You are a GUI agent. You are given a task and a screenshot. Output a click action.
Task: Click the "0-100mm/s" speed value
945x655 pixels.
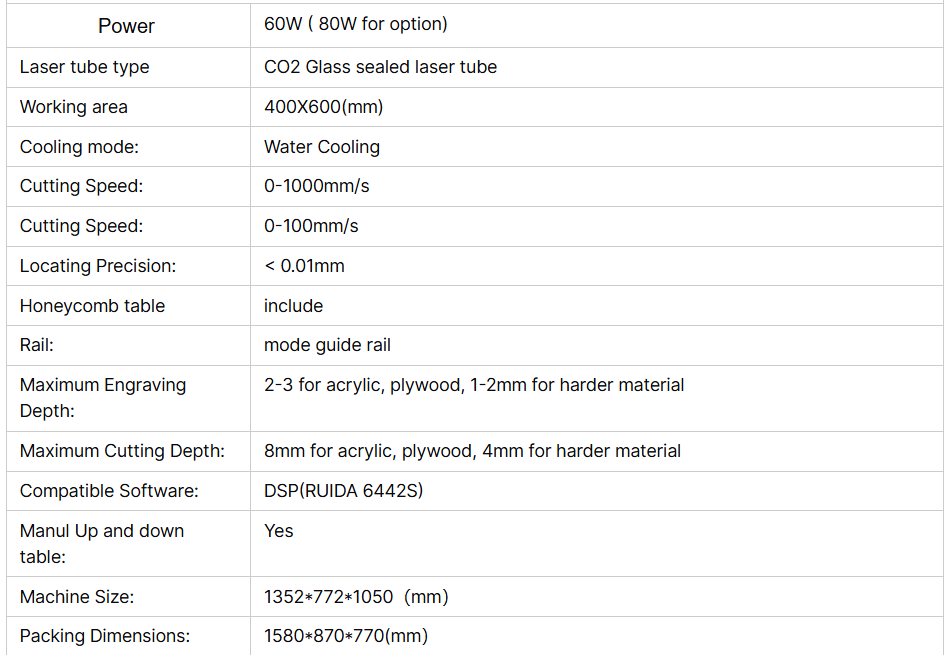click(x=311, y=226)
